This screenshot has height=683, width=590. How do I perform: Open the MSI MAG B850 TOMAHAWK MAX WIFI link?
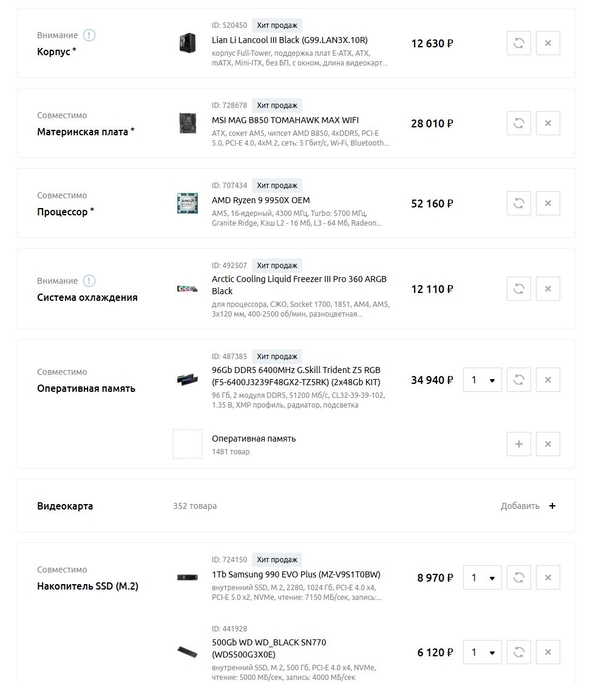(285, 120)
